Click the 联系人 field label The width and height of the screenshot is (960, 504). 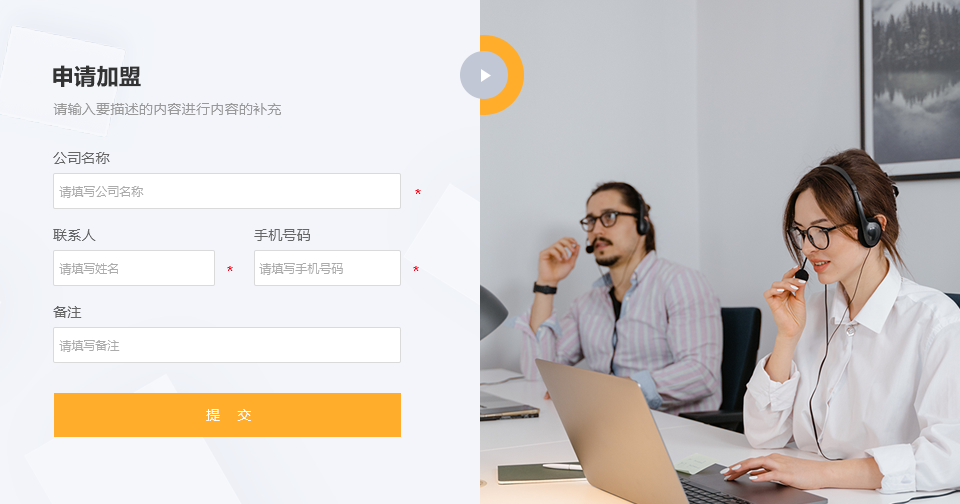point(74,235)
